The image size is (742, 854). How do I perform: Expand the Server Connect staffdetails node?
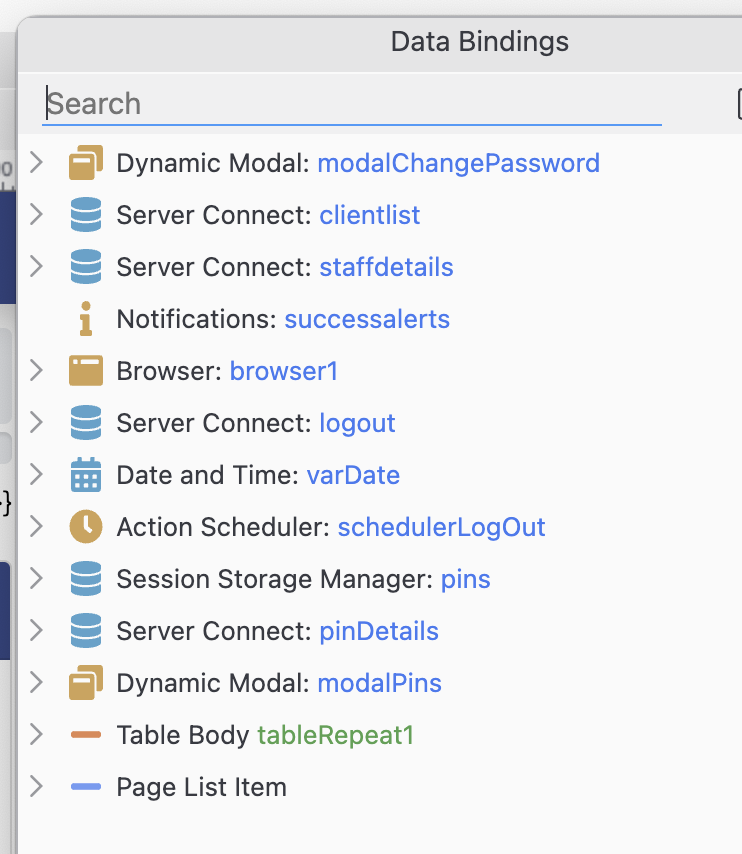point(37,266)
